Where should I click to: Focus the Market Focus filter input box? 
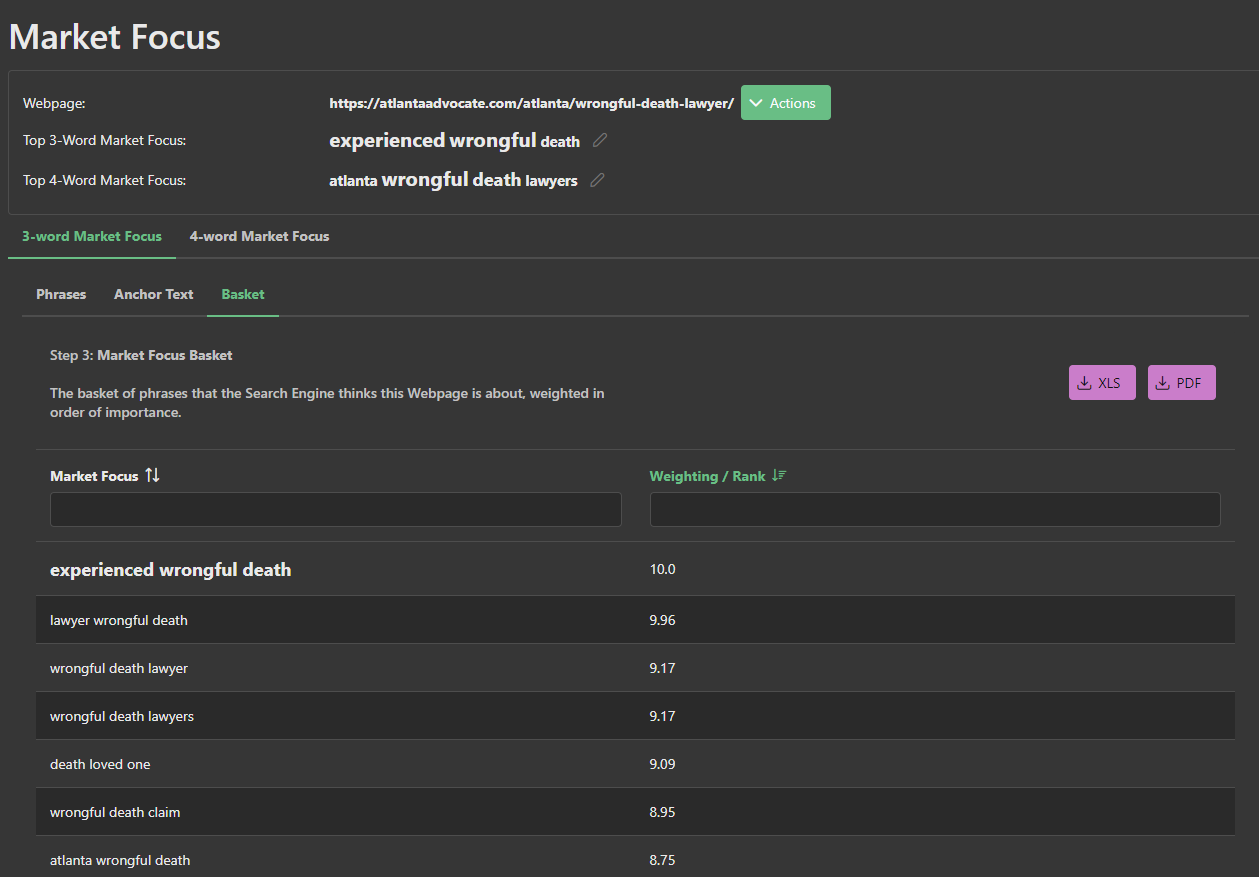click(336, 509)
